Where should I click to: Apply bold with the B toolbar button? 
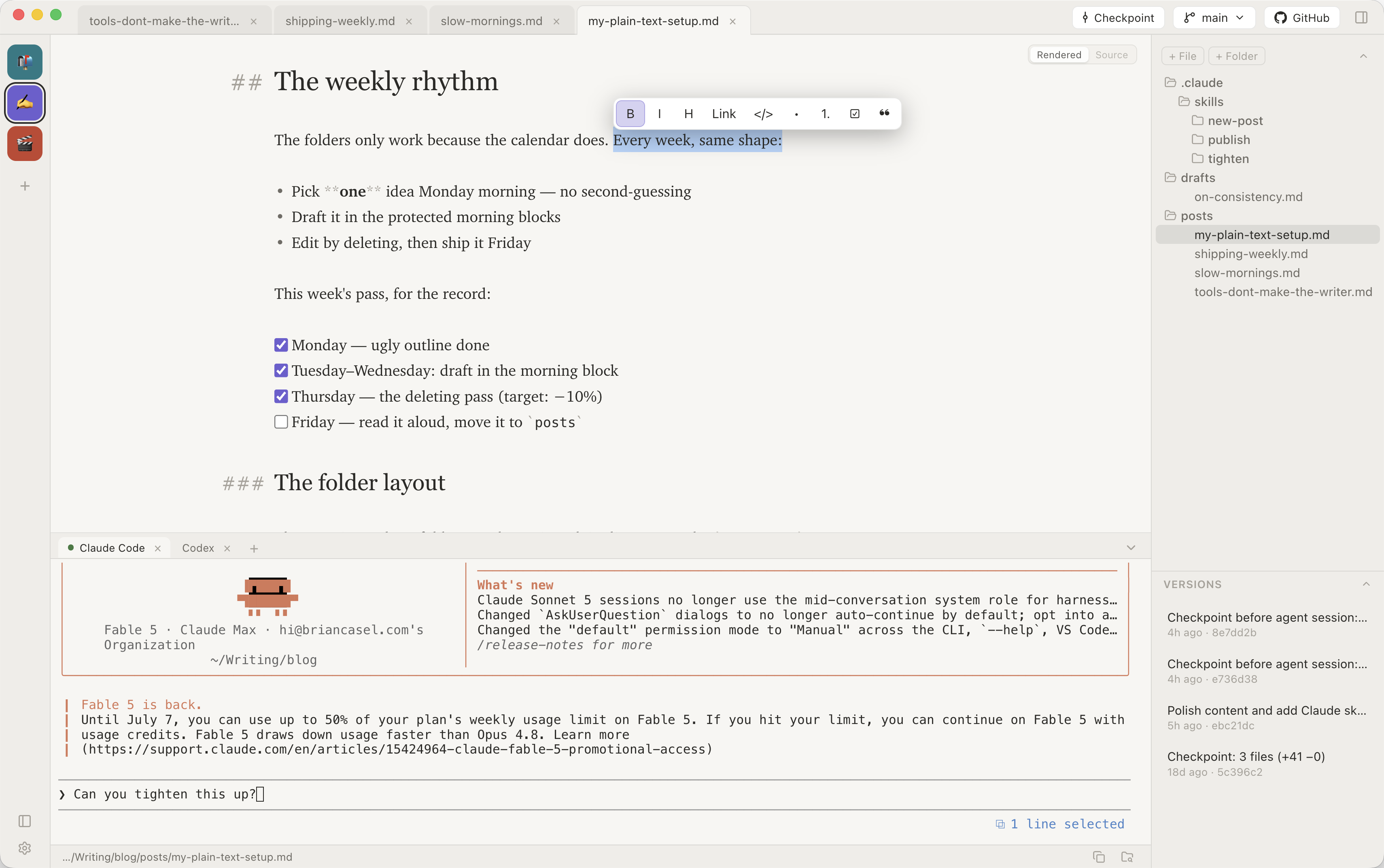(x=630, y=114)
